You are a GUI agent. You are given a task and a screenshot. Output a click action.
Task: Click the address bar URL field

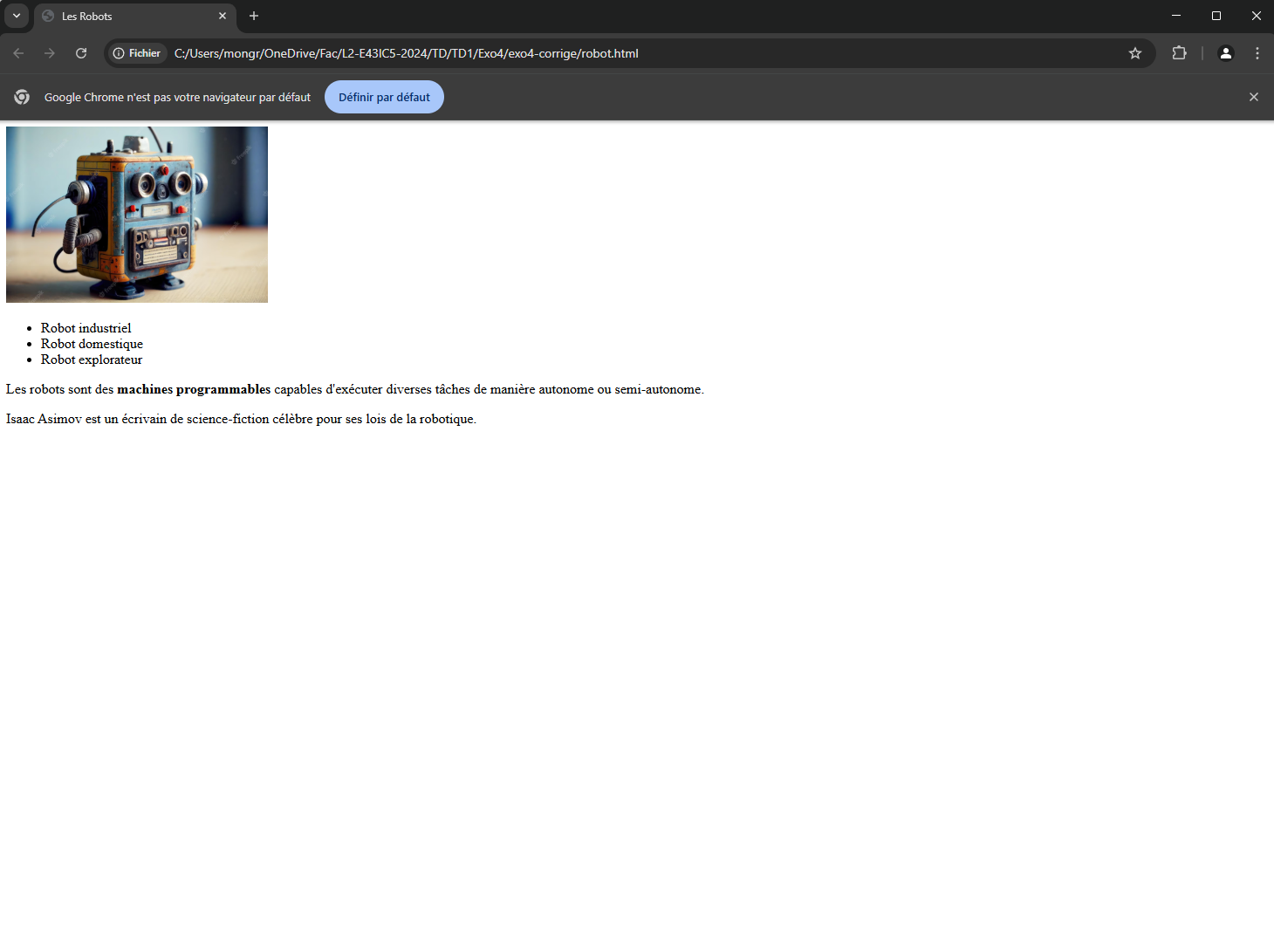(611, 53)
